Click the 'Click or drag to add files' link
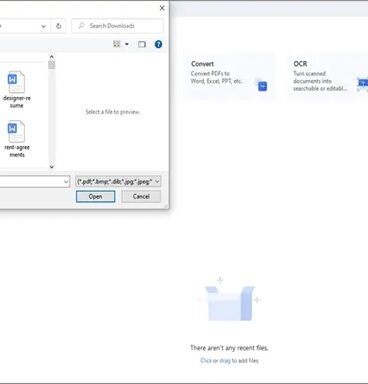This screenshot has width=368, height=384. point(229,360)
